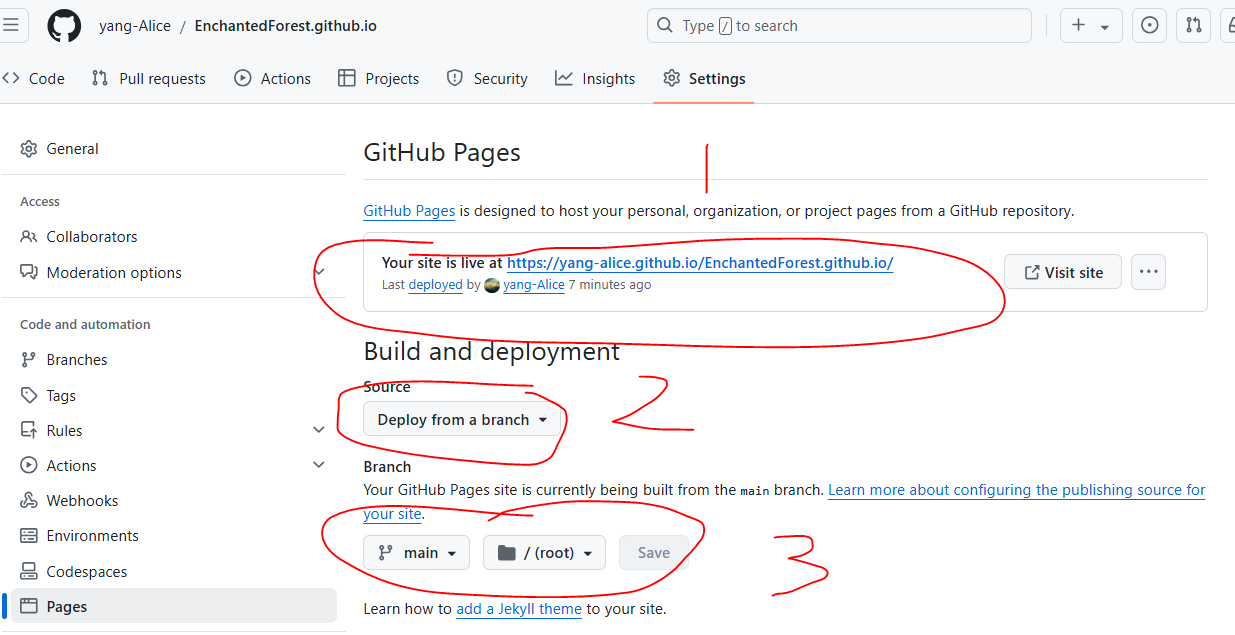Click the Collaborators people icon
Viewport: 1235px width, 635px height.
28,237
